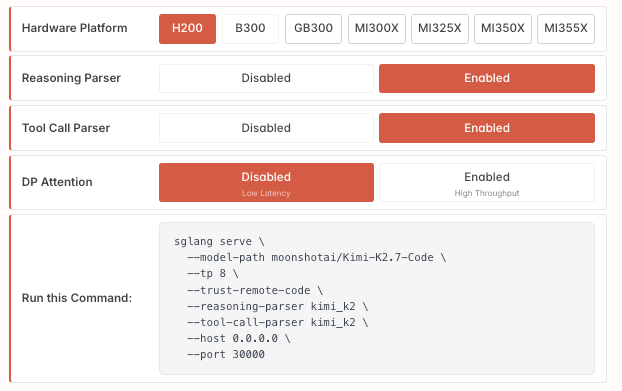The width and height of the screenshot is (622, 391).
Task: Choose the B300 hardware platform
Action: click(250, 29)
